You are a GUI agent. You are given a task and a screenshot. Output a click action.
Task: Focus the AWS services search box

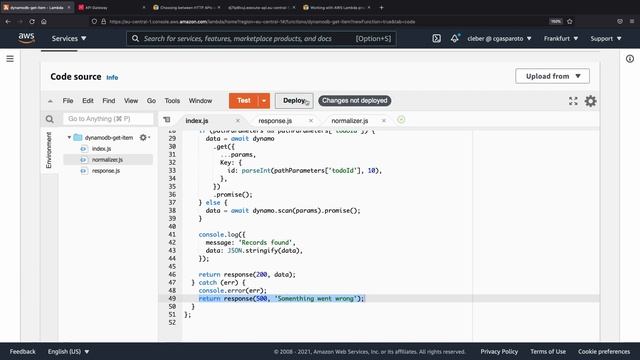[261, 39]
